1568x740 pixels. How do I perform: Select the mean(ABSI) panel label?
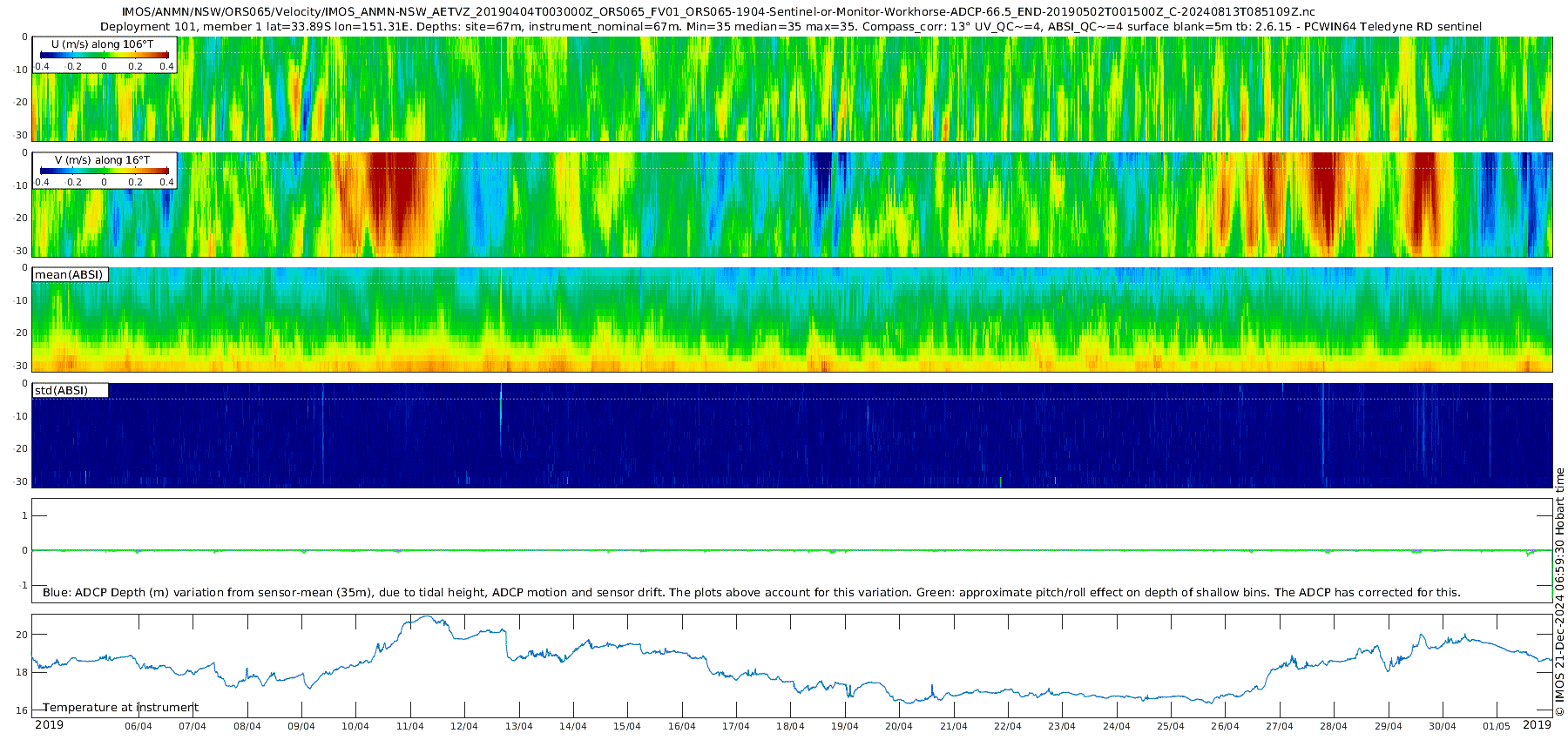click(x=69, y=275)
